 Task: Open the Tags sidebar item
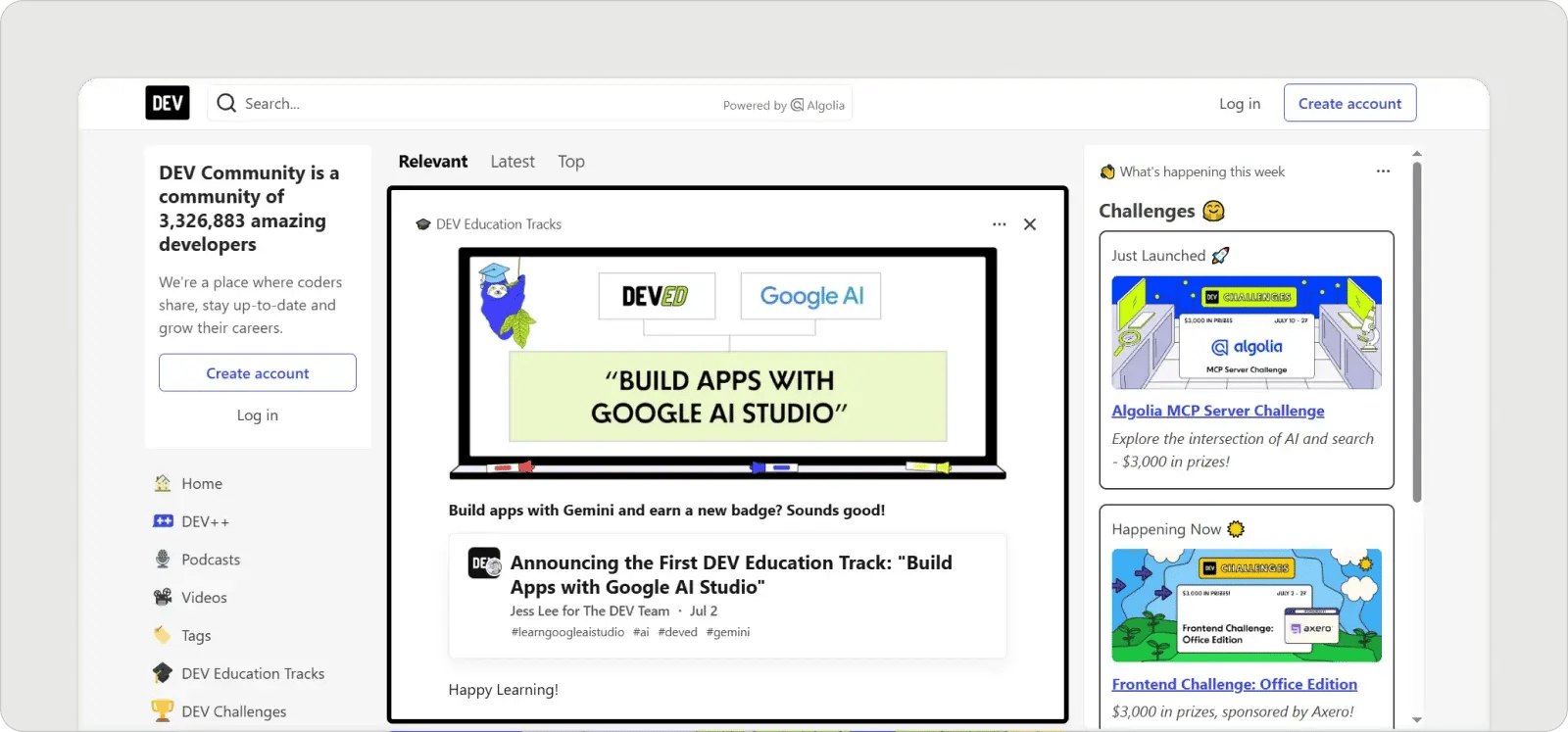[x=196, y=636]
